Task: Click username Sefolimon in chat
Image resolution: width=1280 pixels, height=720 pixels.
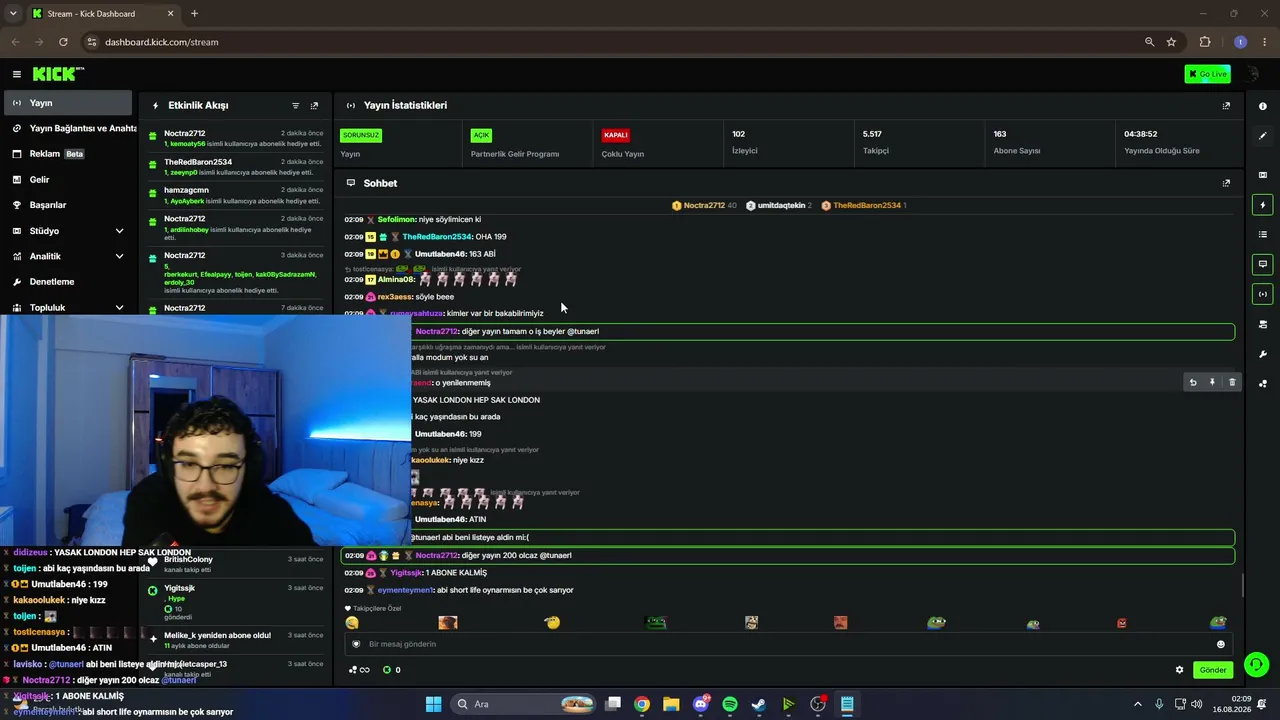Action: point(397,219)
